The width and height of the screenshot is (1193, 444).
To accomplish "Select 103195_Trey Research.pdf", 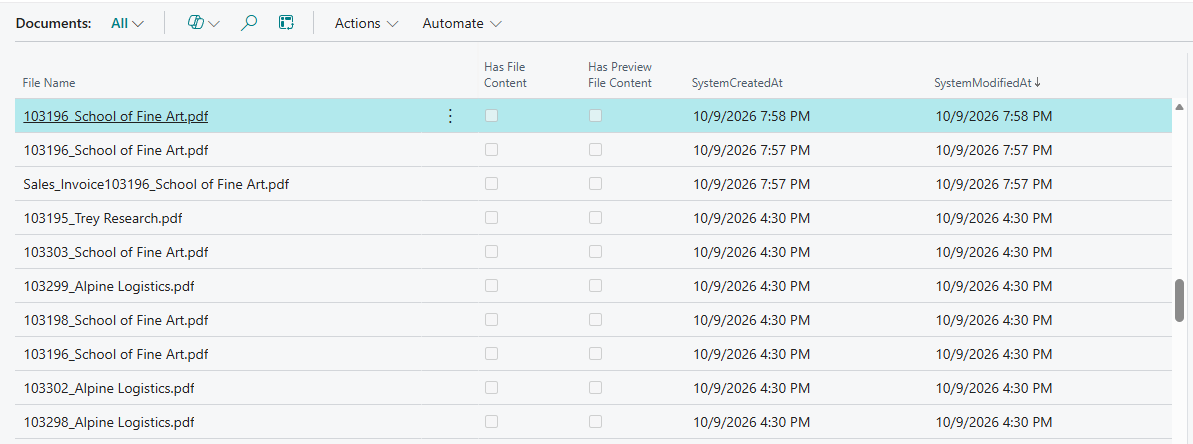I will (103, 218).
